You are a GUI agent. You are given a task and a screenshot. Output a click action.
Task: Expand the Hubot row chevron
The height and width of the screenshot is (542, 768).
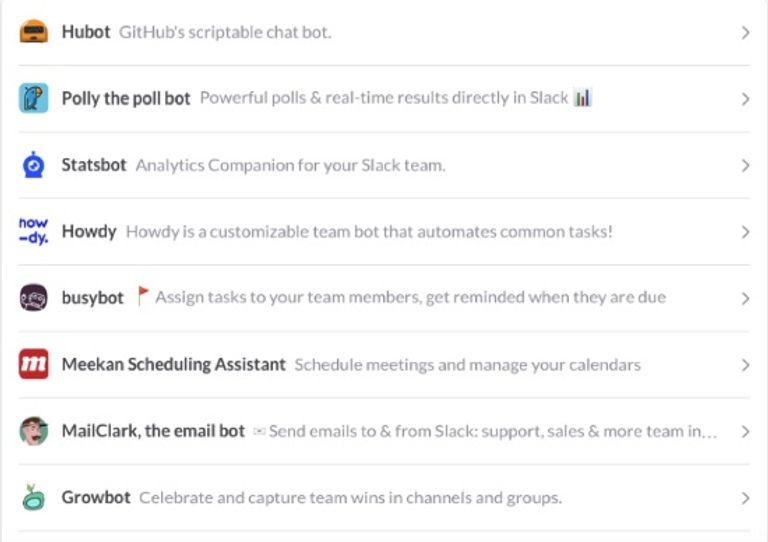[745, 33]
